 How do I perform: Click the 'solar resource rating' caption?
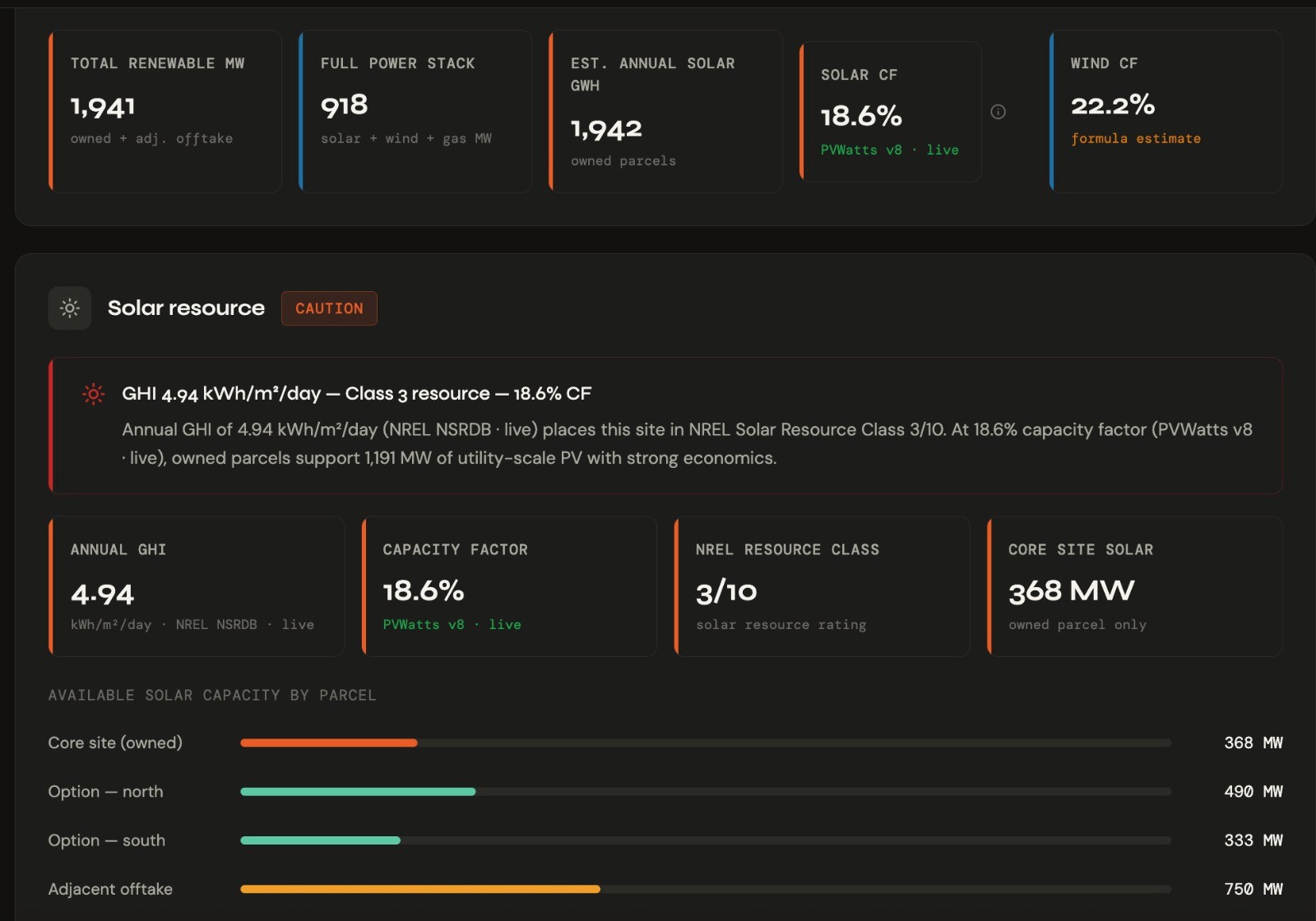point(781,624)
